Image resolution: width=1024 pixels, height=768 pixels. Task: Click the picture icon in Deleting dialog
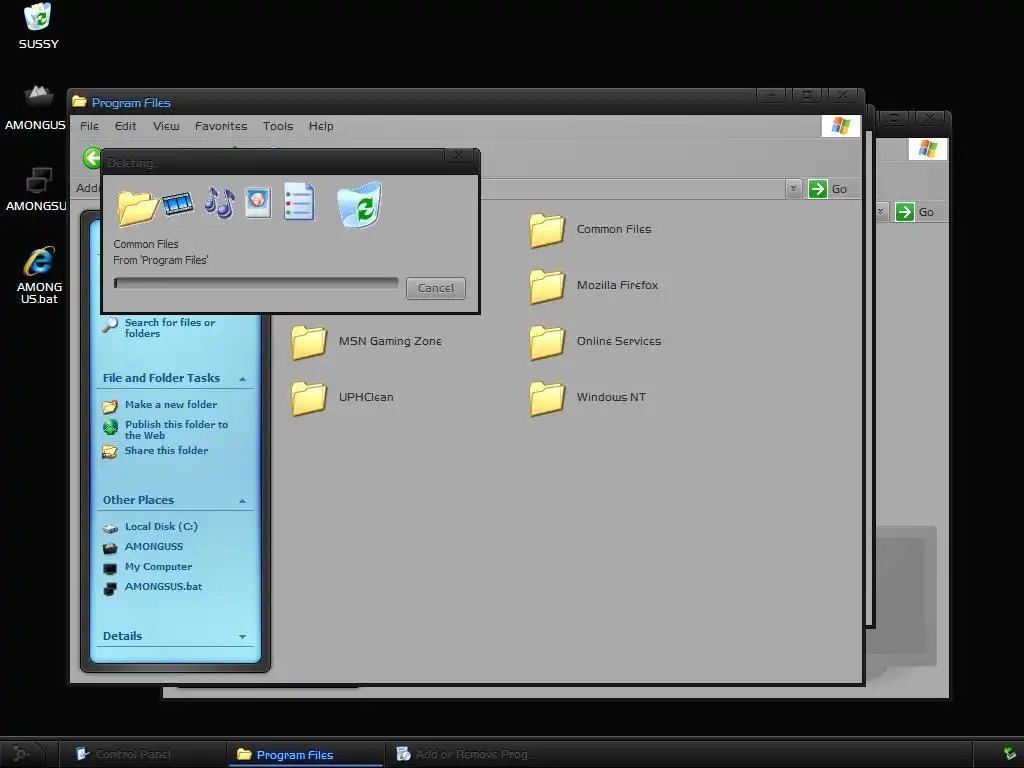pyautogui.click(x=258, y=202)
